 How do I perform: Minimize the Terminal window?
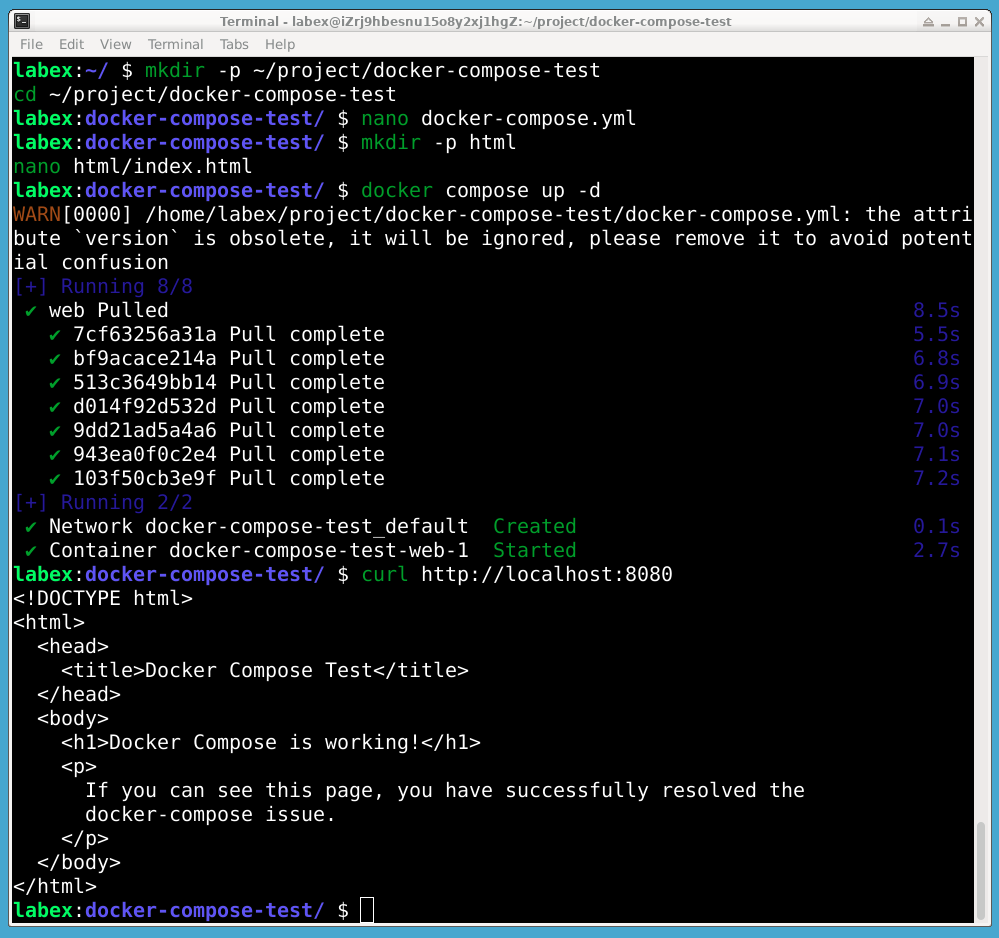945,21
